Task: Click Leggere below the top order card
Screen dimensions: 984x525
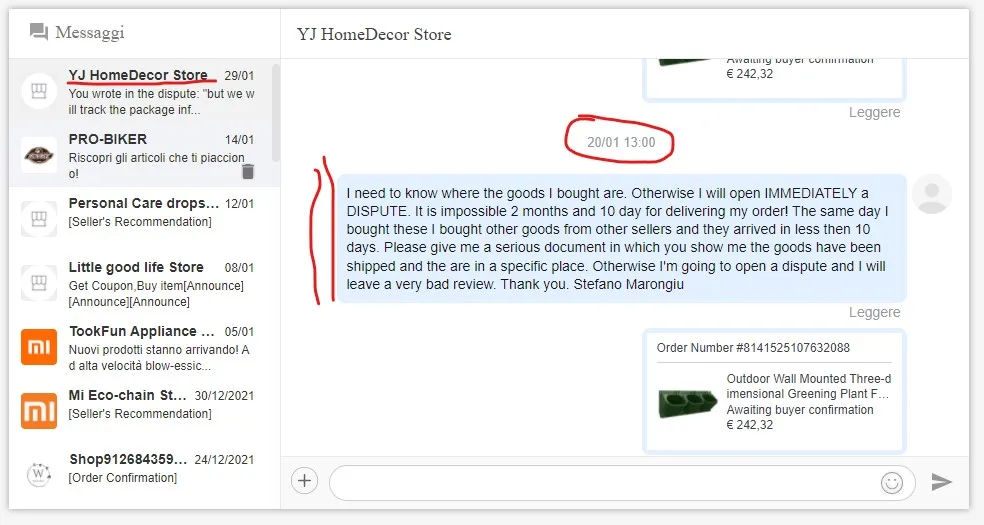Action: 874,112
